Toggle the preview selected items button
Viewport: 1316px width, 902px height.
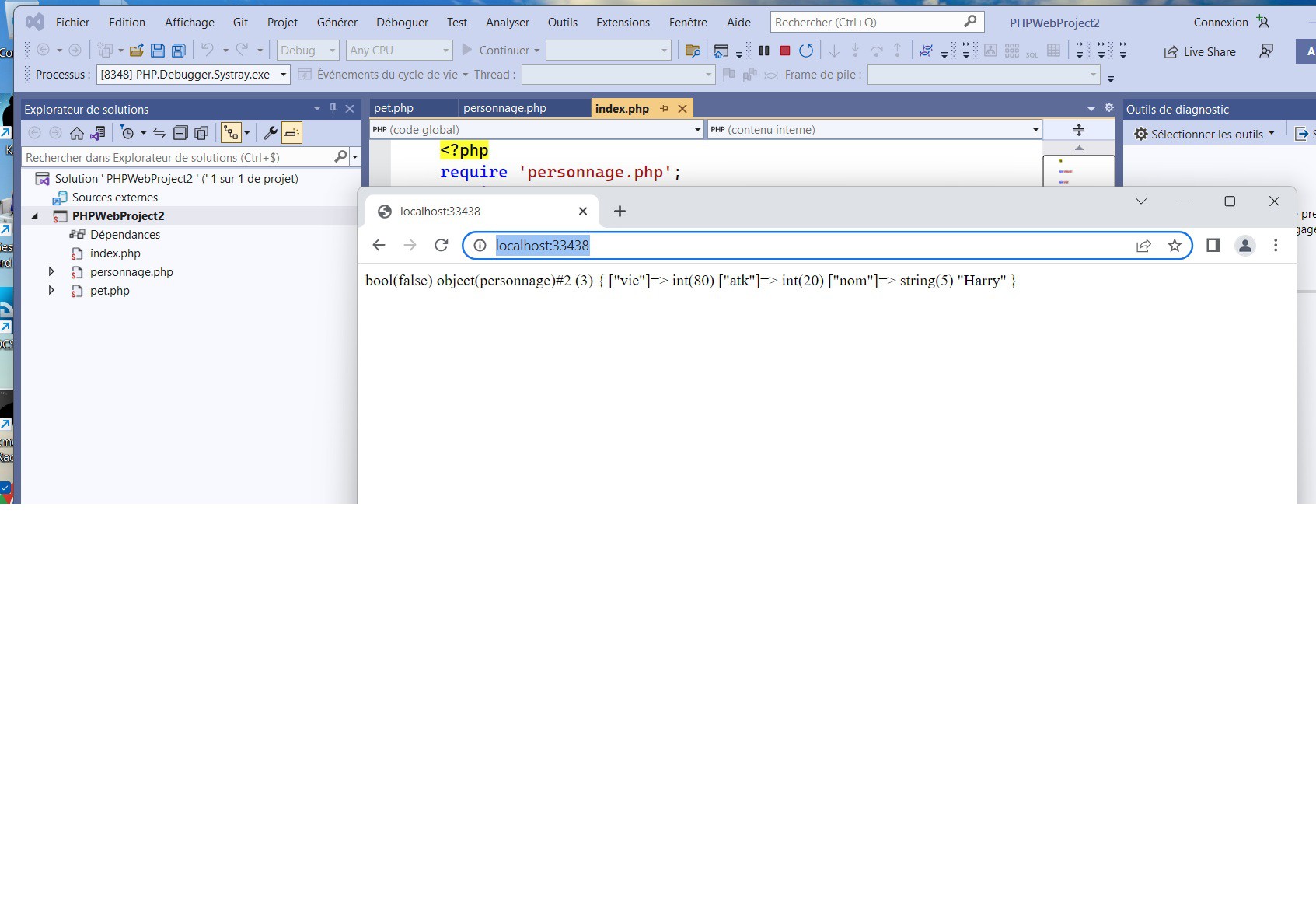click(291, 133)
